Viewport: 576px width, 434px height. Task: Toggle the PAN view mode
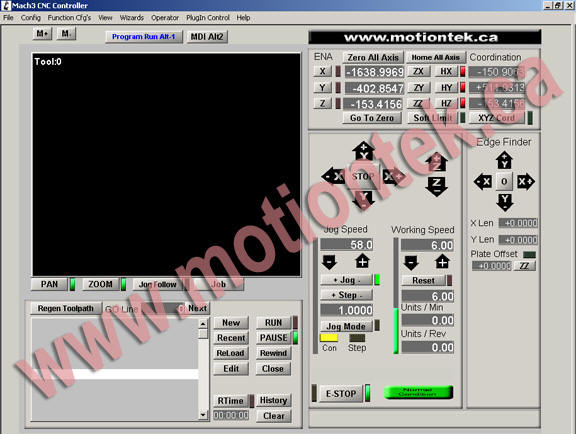coord(49,284)
